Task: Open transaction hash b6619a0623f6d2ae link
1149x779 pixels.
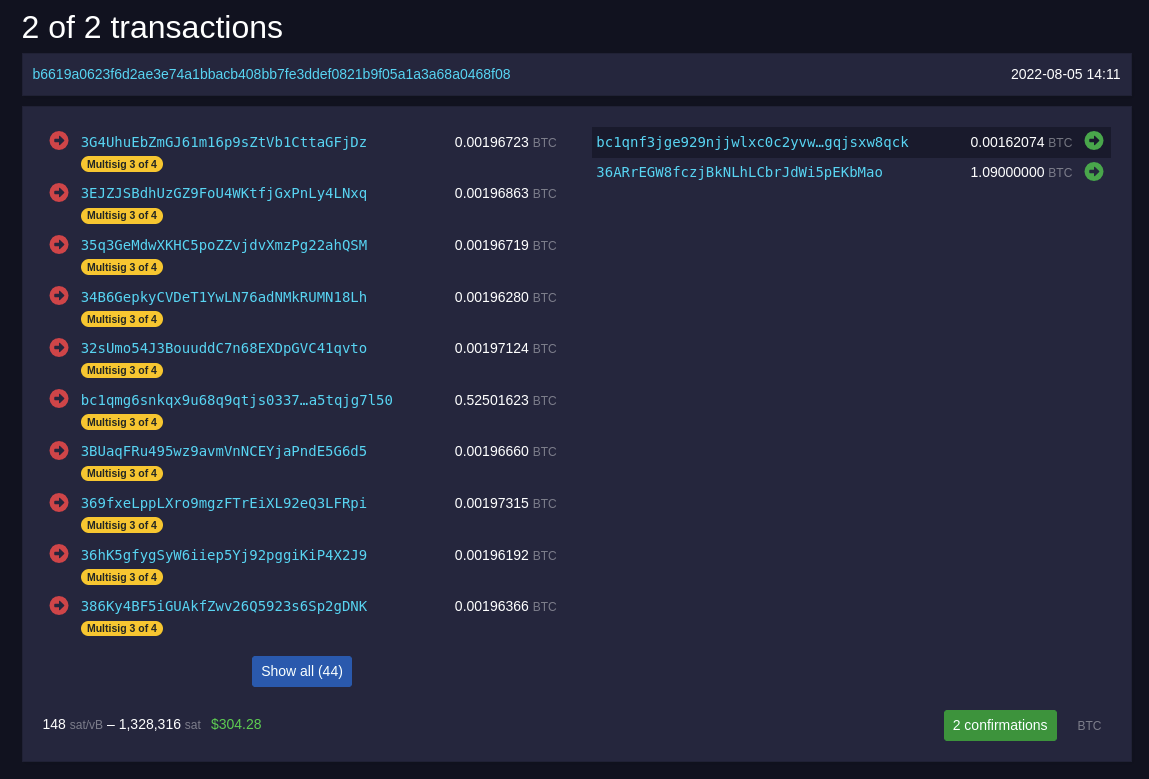Action: [x=271, y=74]
